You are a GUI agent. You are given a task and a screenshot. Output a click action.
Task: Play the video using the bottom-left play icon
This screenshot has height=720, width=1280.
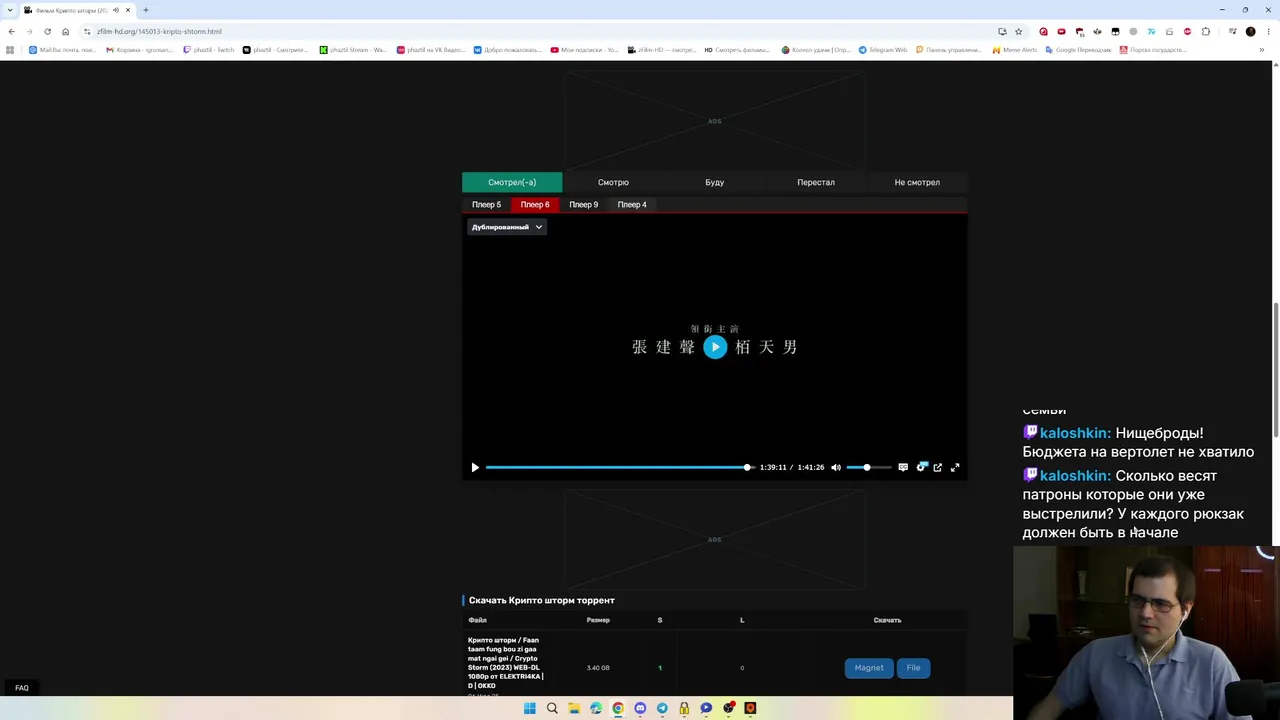click(475, 467)
